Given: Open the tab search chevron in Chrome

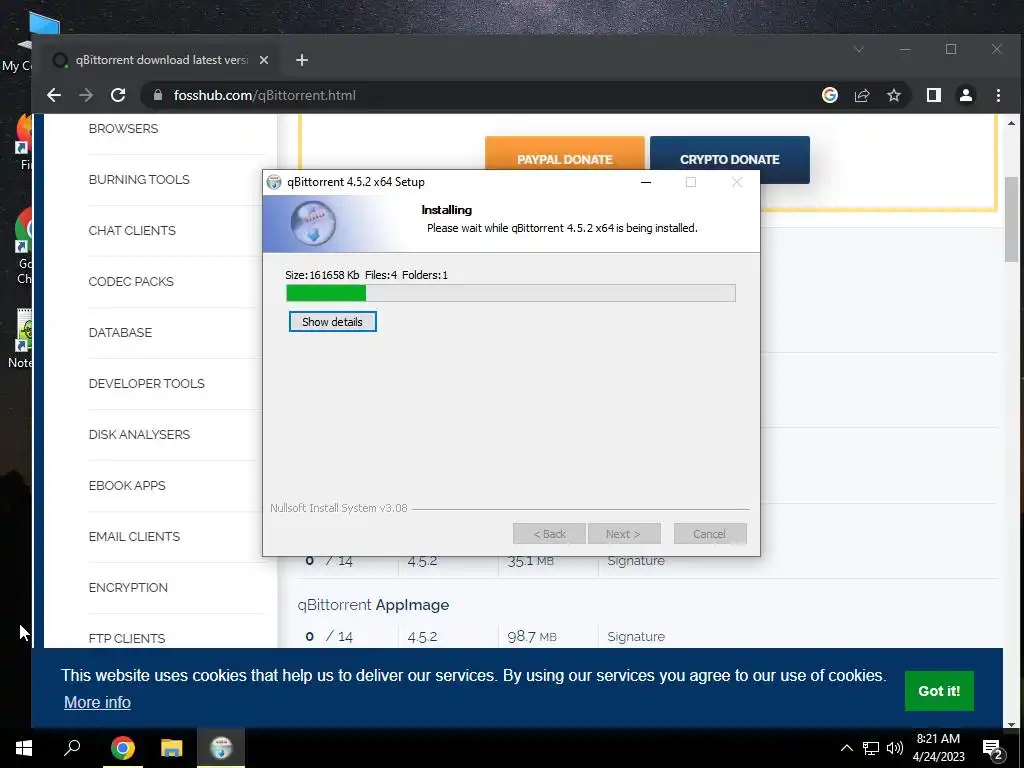Looking at the screenshot, I should [859, 50].
